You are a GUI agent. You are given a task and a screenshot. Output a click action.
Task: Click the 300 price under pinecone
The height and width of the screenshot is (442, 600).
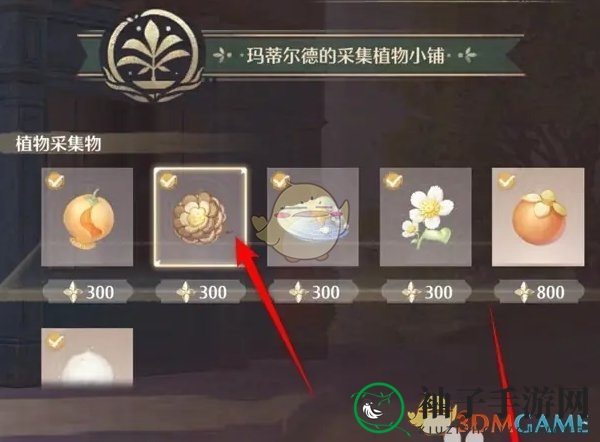[201, 292]
